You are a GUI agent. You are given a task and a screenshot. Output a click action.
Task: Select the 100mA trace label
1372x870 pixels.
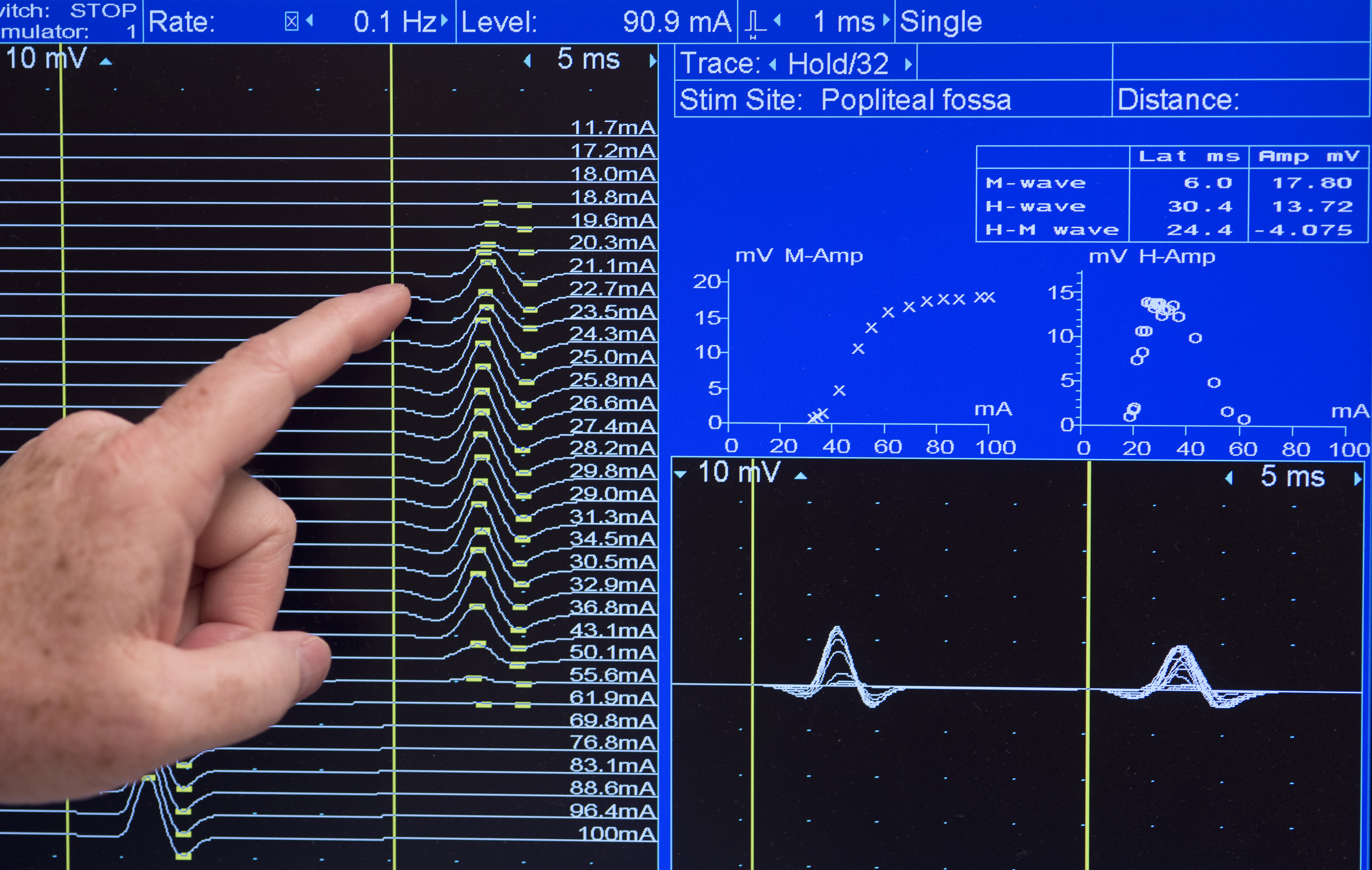click(x=617, y=834)
